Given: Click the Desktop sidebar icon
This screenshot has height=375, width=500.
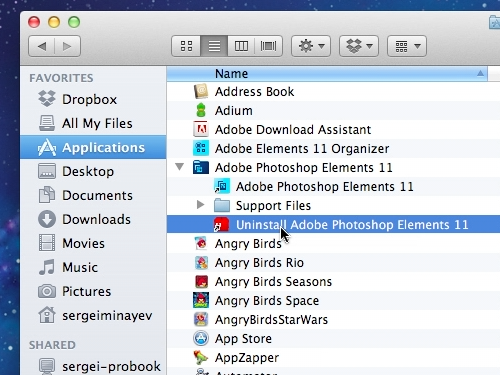Looking at the screenshot, I should click(47, 171).
